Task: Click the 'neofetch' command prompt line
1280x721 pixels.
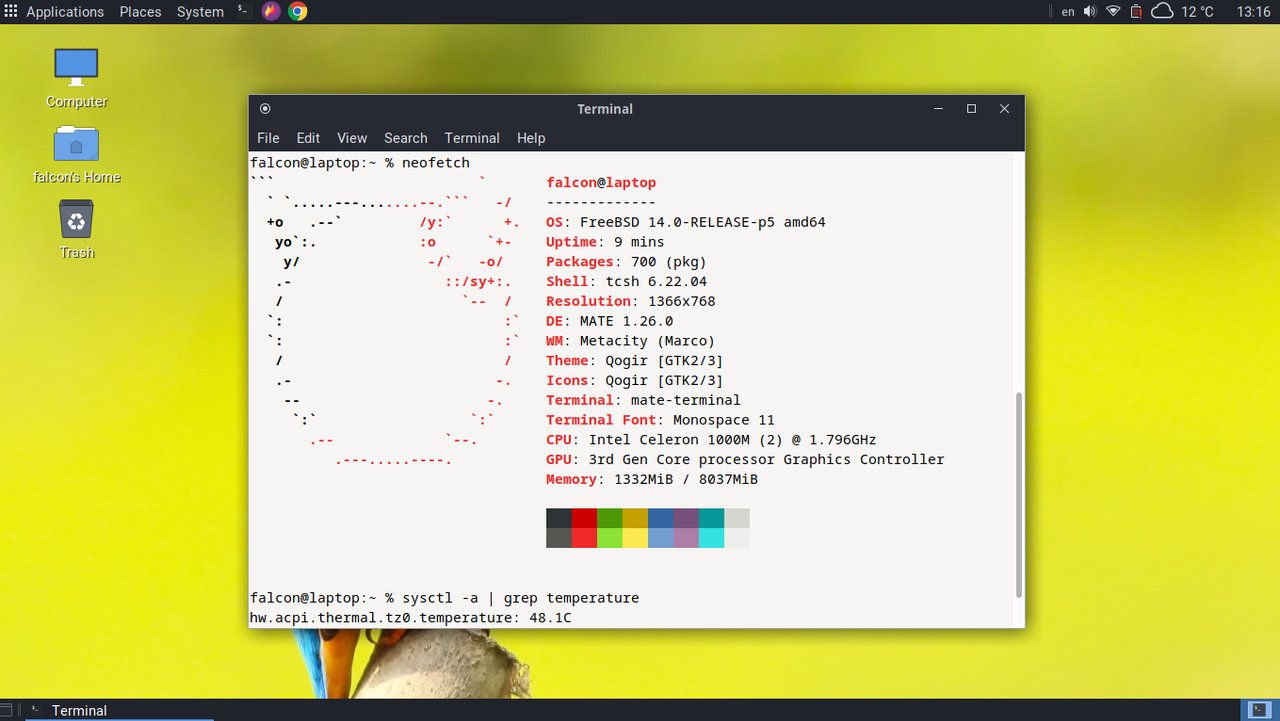Action: point(360,163)
